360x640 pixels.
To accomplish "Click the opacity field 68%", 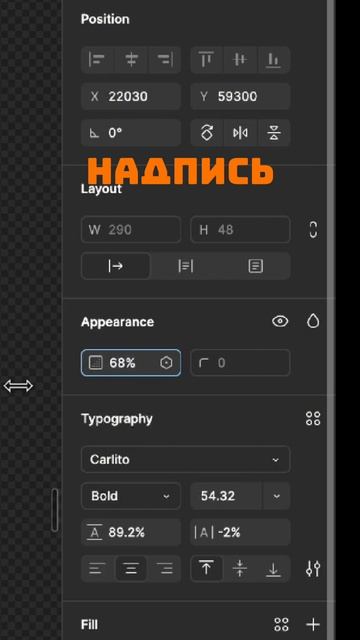I will pyautogui.click(x=131, y=362).
